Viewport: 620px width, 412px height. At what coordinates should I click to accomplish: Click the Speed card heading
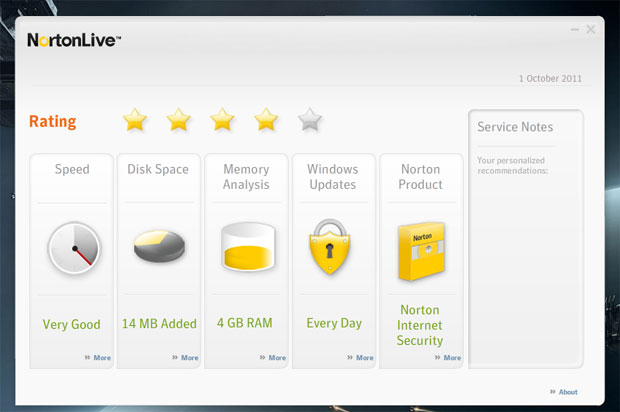(72, 169)
